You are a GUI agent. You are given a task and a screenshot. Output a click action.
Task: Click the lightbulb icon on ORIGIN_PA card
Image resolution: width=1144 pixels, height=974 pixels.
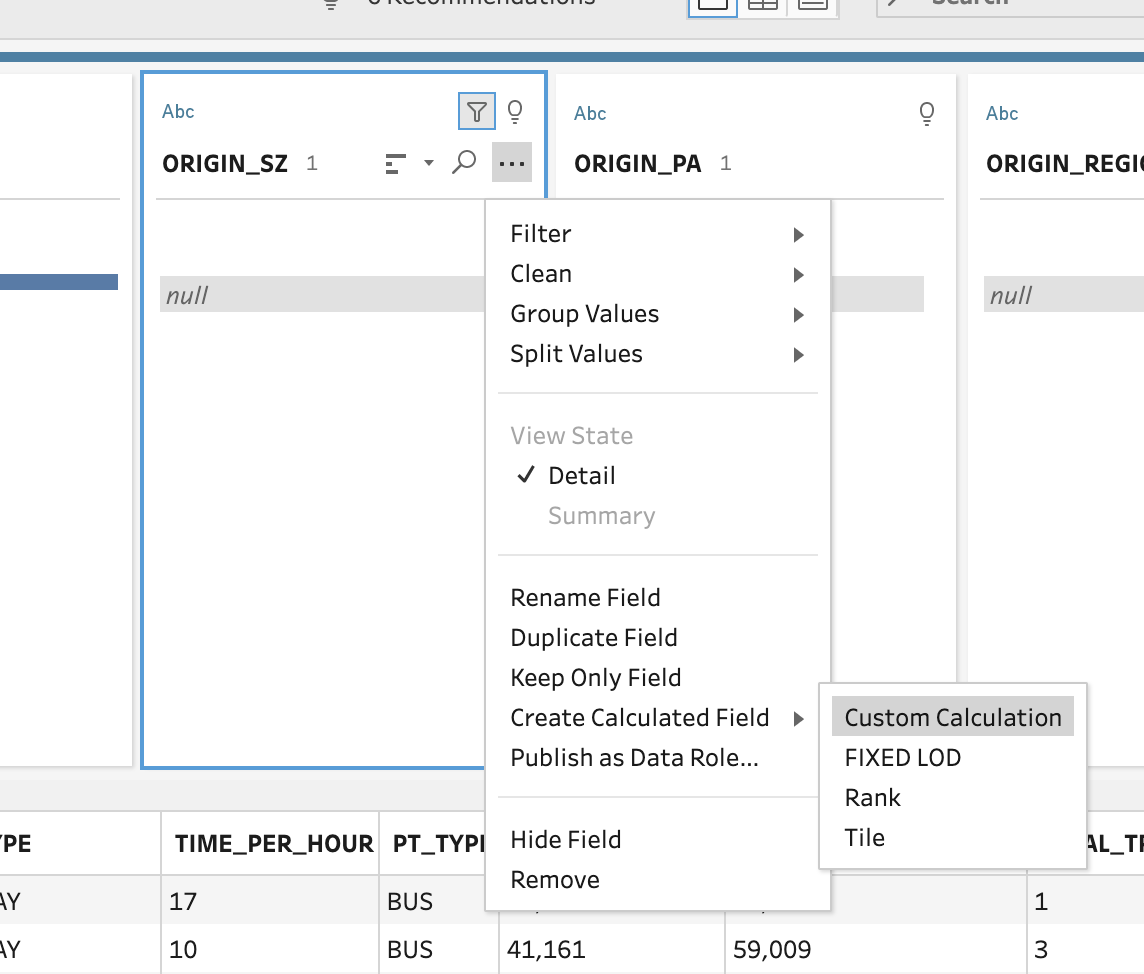927,113
